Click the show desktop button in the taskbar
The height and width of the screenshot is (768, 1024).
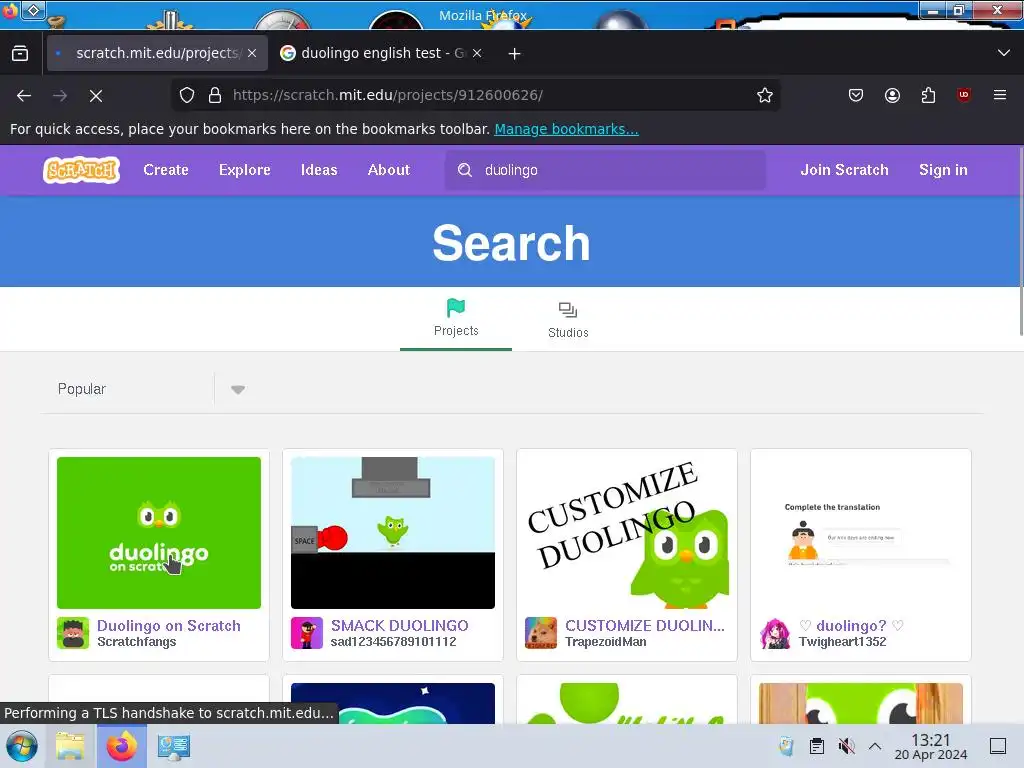tap(998, 746)
